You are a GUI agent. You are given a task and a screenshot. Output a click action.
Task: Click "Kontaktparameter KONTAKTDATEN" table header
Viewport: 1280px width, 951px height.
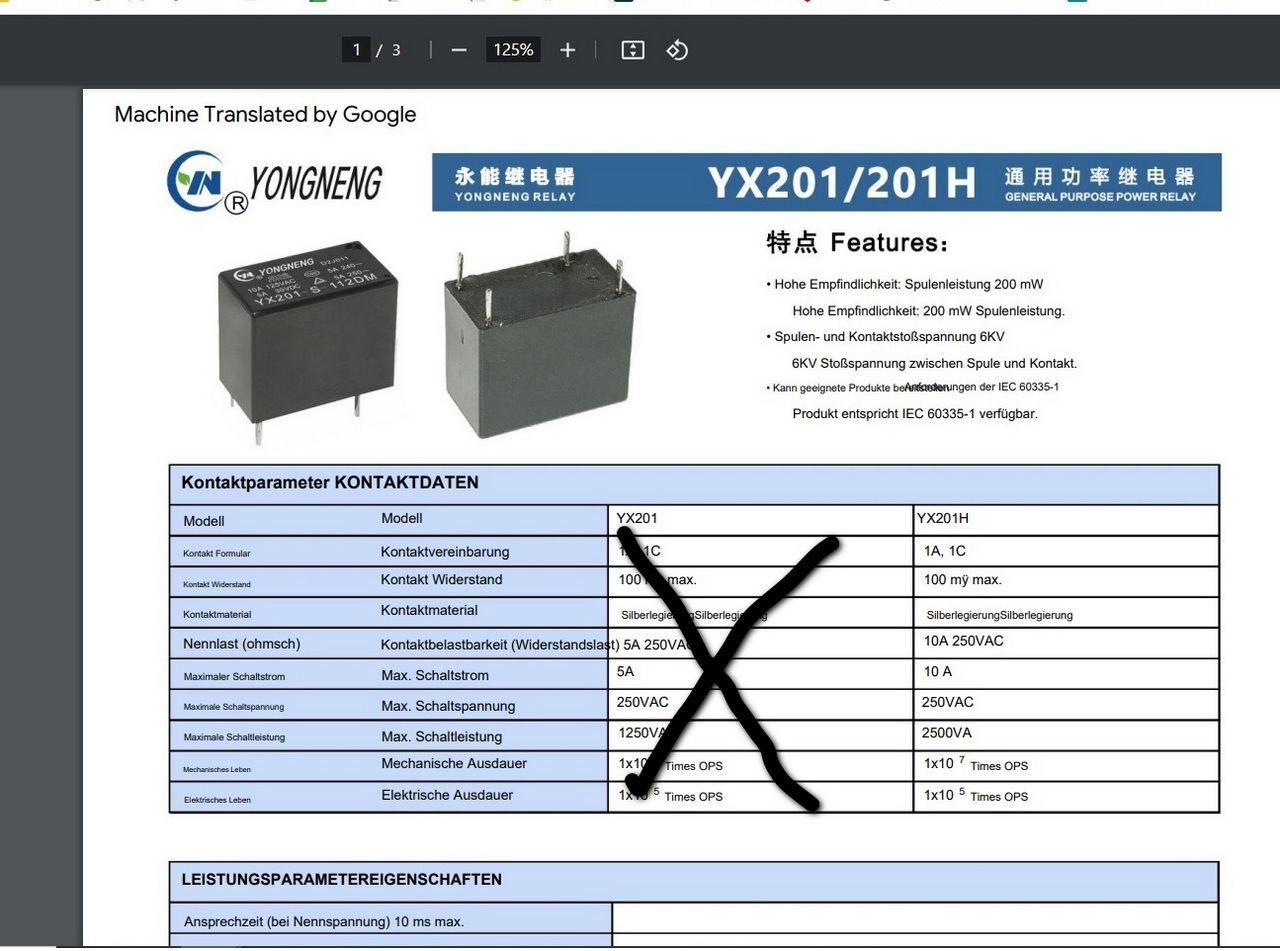click(x=330, y=483)
